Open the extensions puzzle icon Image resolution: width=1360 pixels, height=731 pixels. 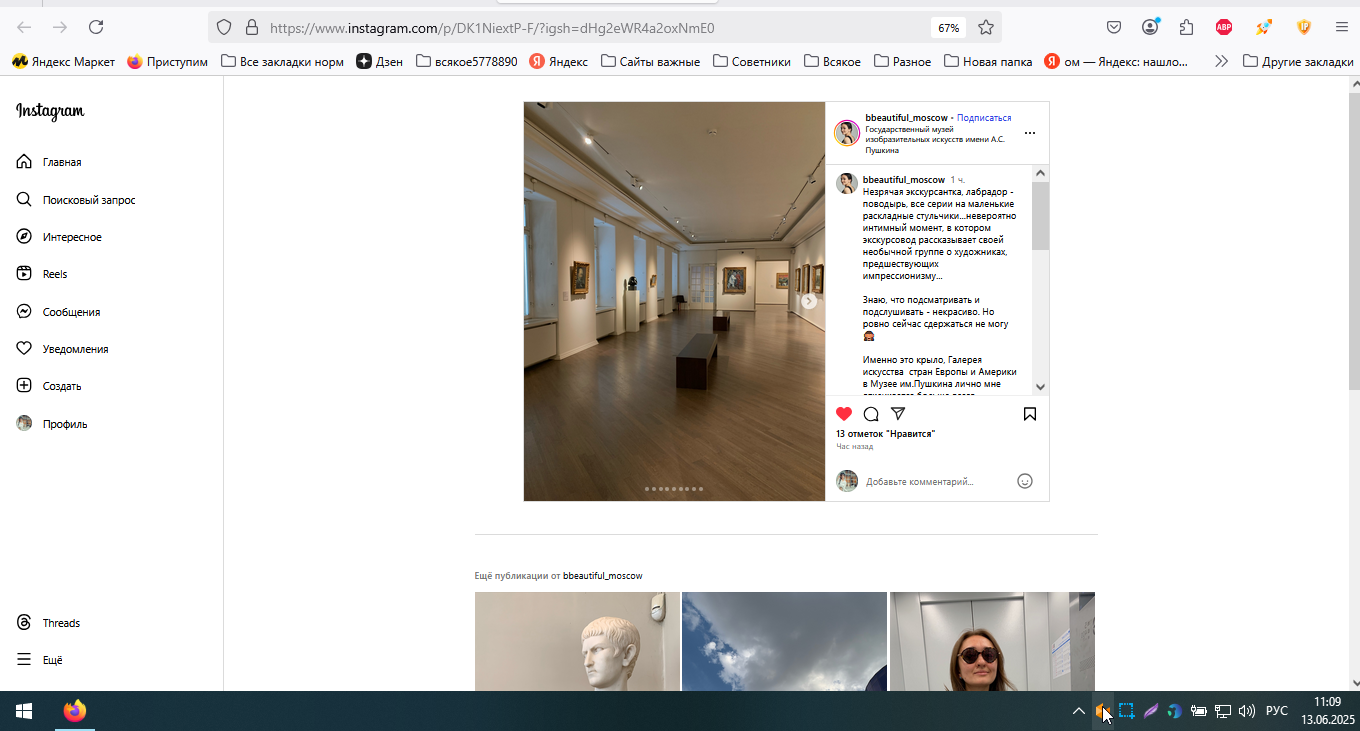[1187, 27]
